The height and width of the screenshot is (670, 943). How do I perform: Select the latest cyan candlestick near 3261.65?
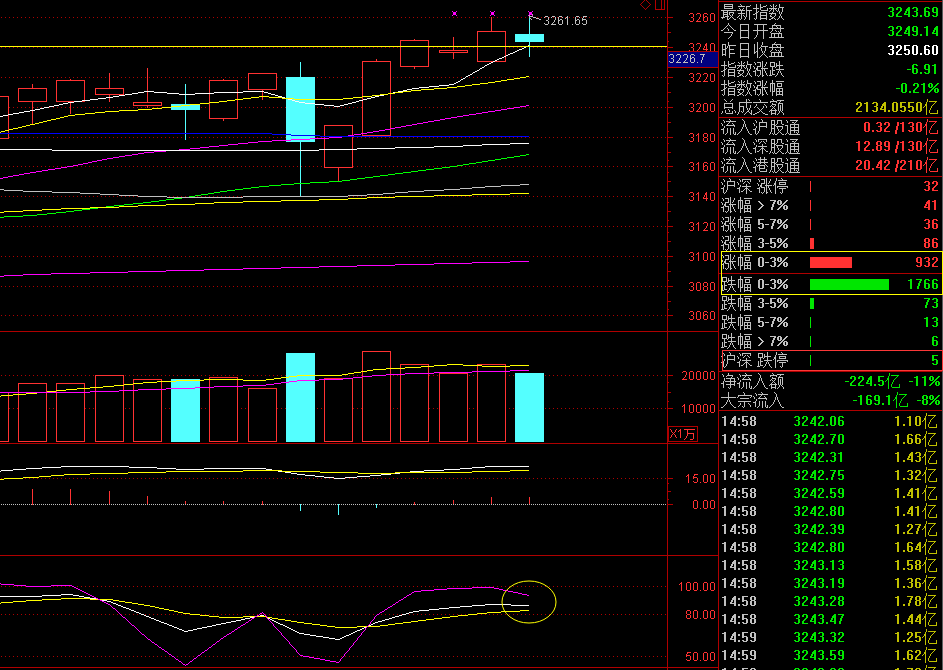[x=530, y=38]
